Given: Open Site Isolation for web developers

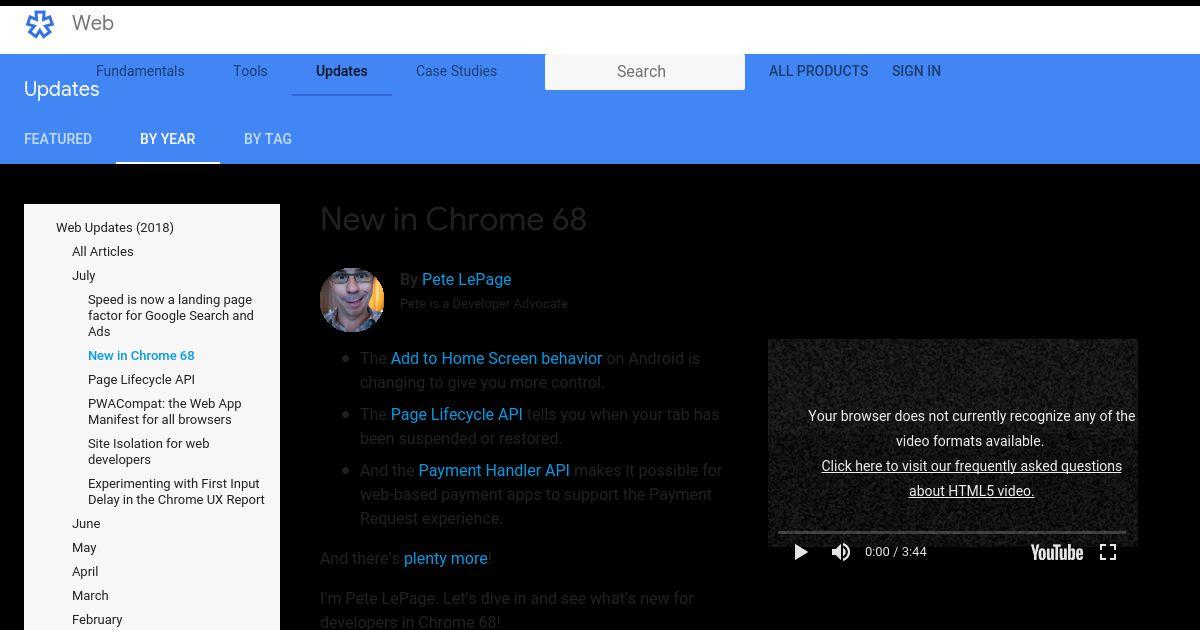Looking at the screenshot, I should 149,451.
